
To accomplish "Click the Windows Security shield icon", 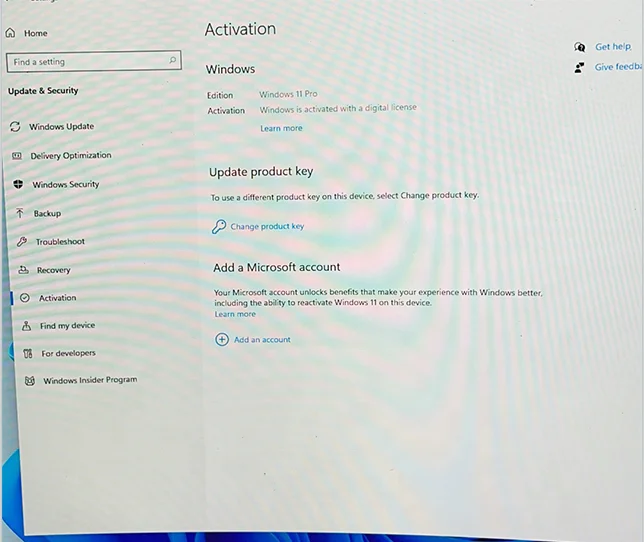I will tap(18, 184).
